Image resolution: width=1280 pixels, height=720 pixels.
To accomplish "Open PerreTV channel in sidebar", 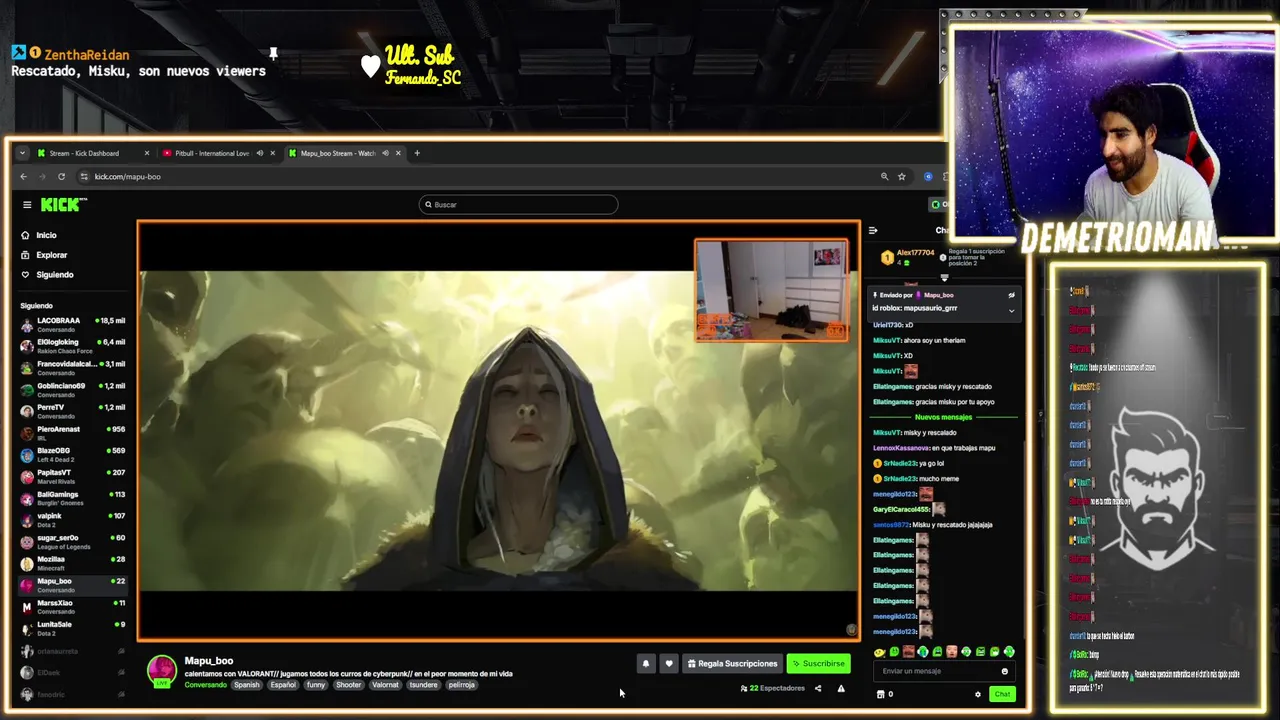I will tap(72, 411).
